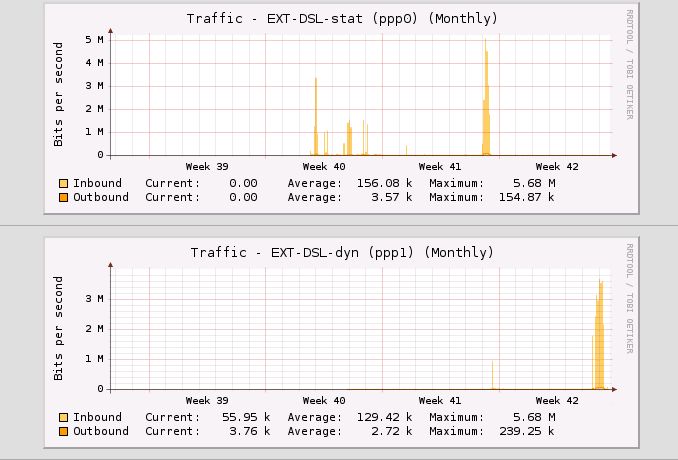678x460 pixels.
Task: Click the 3 M y-axis label on ppp1
Action: [x=95, y=298]
